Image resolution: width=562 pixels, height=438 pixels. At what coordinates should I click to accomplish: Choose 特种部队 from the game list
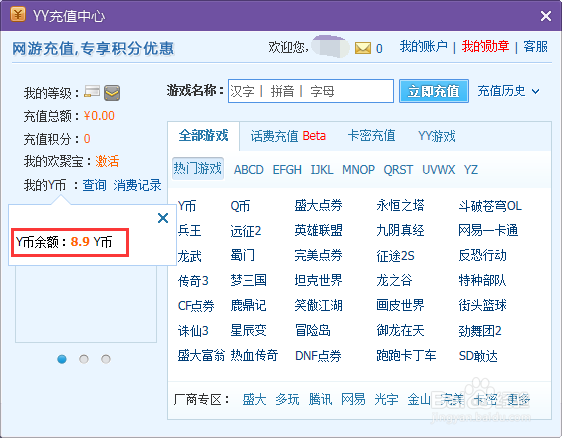click(x=482, y=281)
